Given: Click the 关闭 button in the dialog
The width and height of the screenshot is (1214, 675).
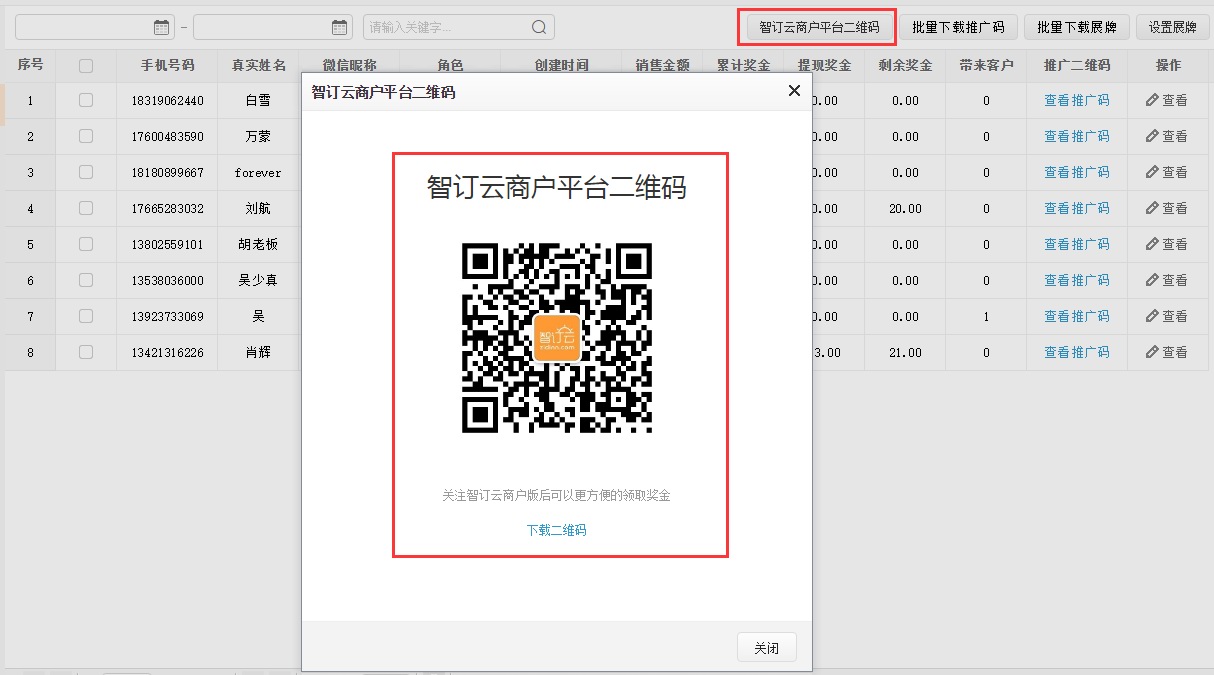Looking at the screenshot, I should pos(767,648).
